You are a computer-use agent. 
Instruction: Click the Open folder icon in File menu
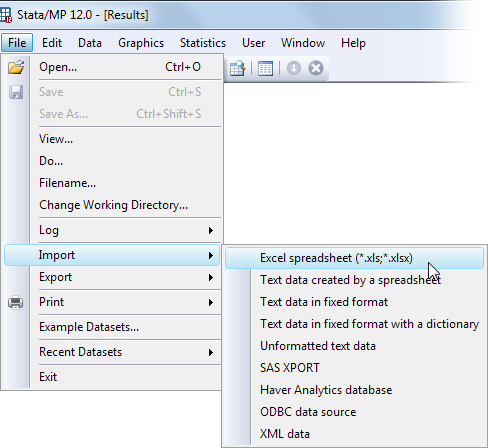click(16, 67)
